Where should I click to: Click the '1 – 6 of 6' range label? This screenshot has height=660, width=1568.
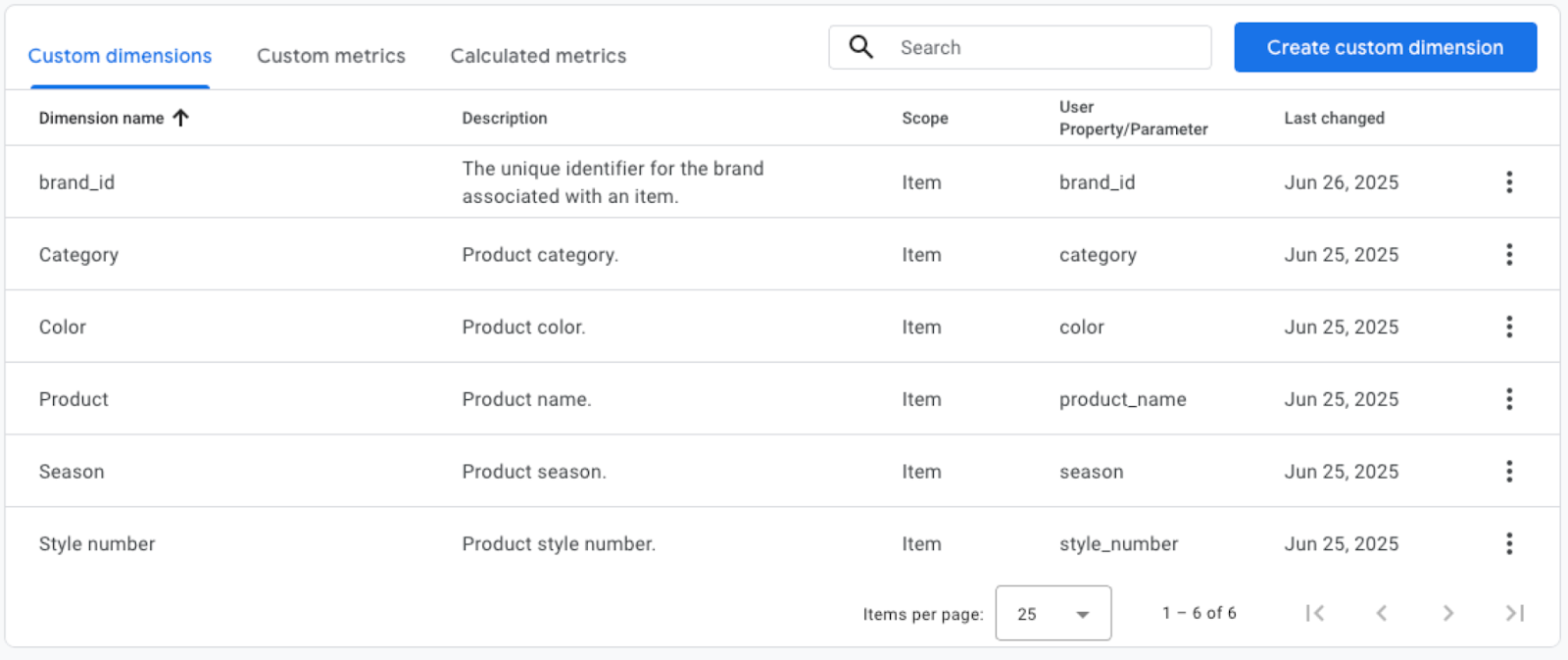click(1200, 613)
